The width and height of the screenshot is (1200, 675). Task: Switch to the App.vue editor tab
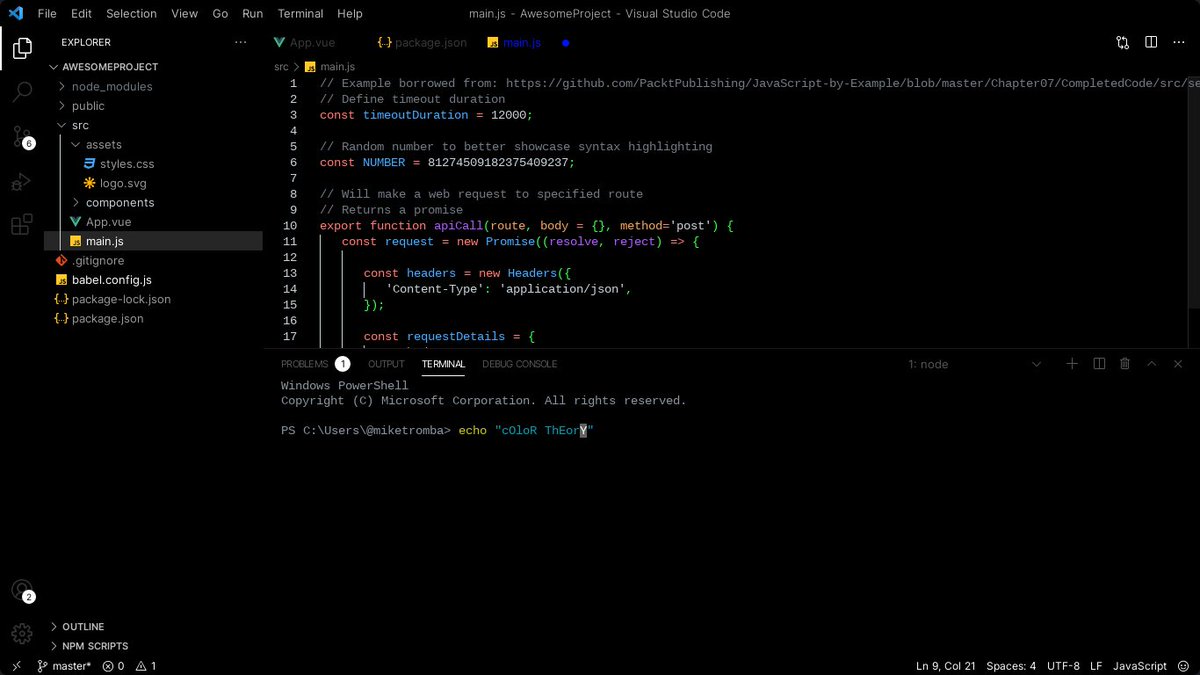pos(305,43)
